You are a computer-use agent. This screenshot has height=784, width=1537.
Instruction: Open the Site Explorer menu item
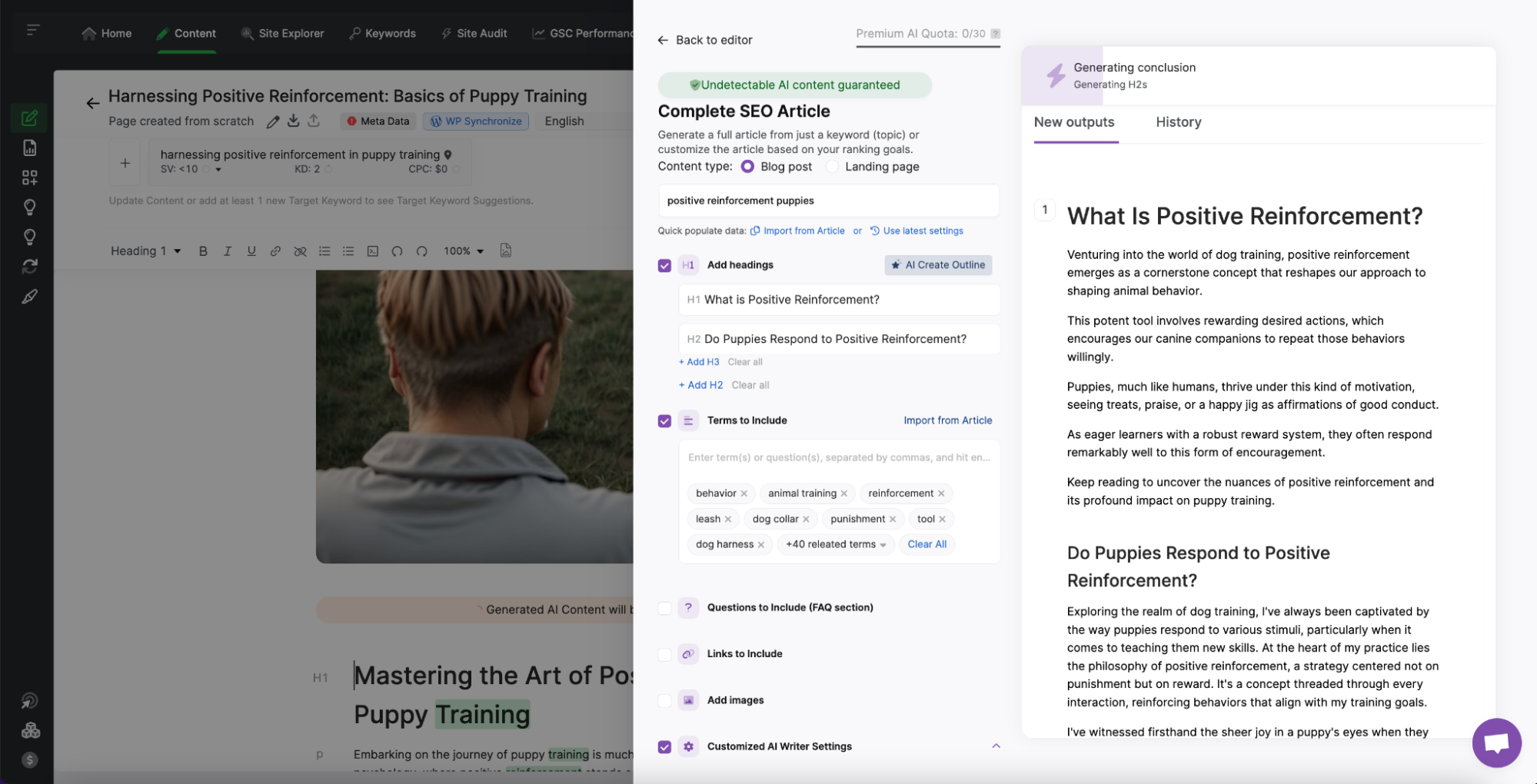pyautogui.click(x=282, y=34)
